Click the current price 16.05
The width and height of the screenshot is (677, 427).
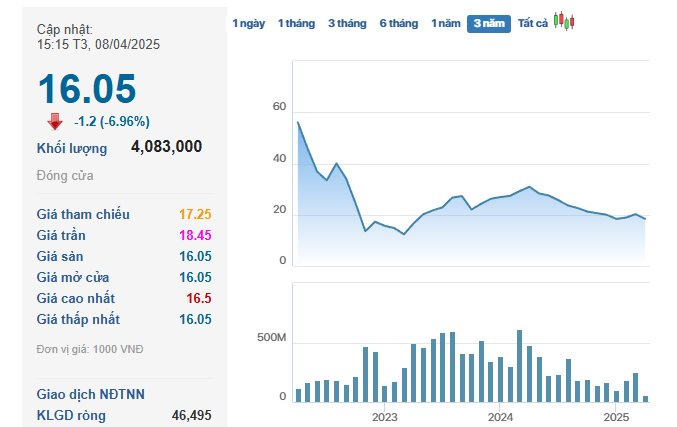[87, 89]
